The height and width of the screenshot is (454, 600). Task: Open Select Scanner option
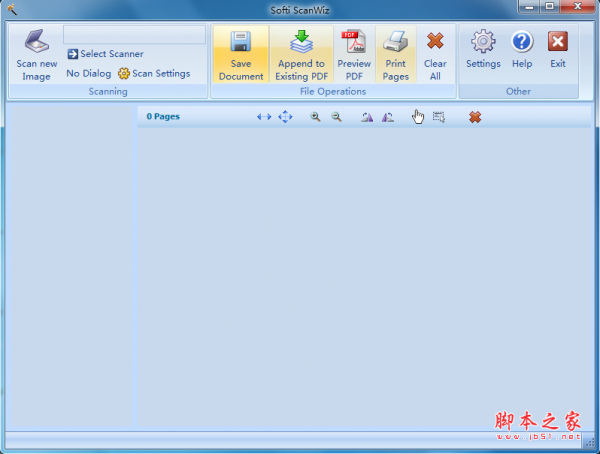[106, 54]
